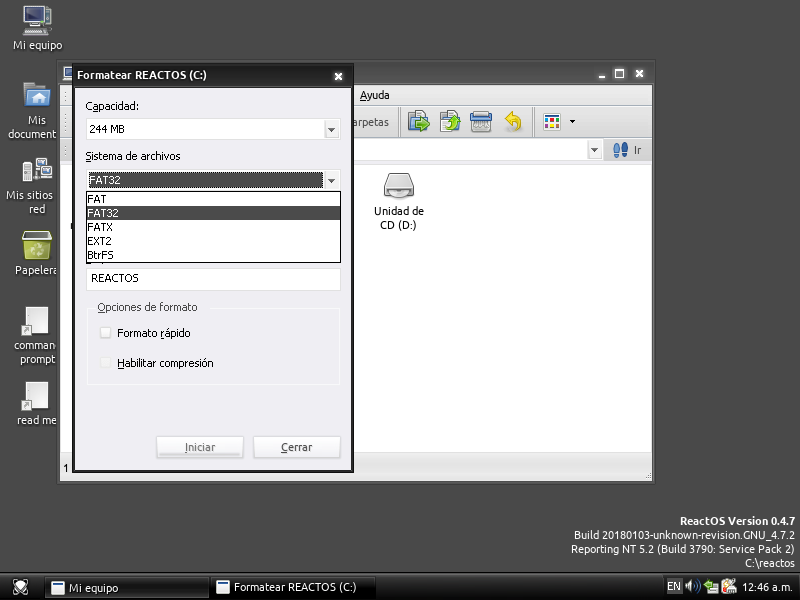
Task: Click the EN language indicator in tray
Action: click(x=673, y=586)
